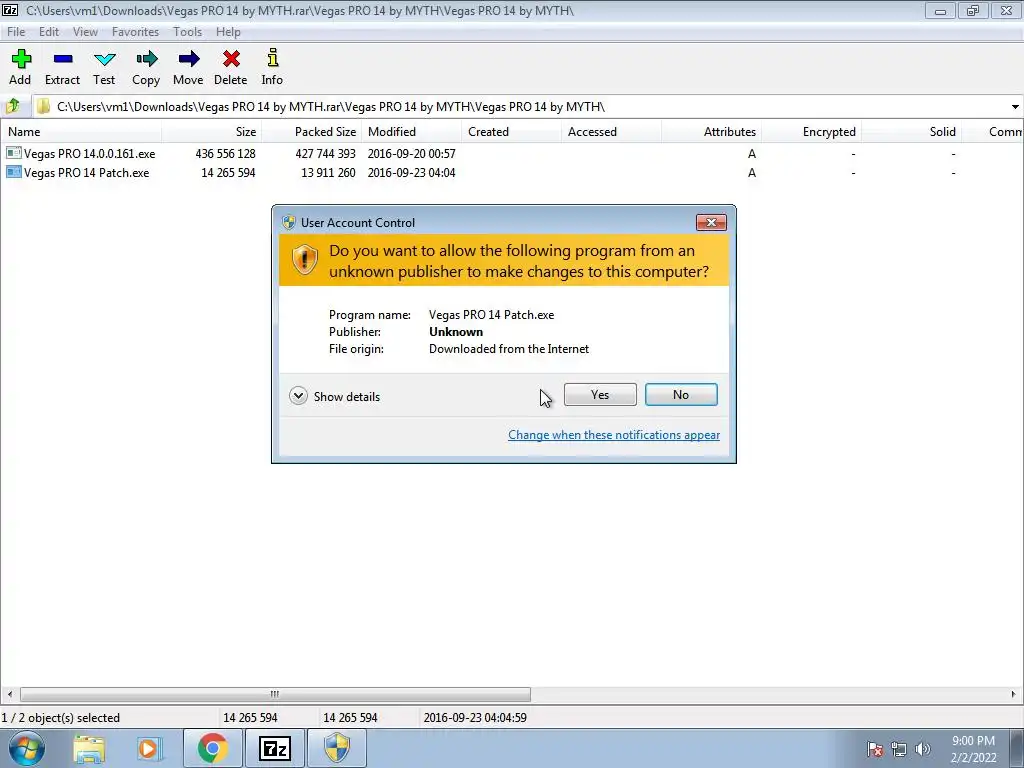1024x768 pixels.
Task: Click packed size value 13 911 260
Action: click(328, 172)
